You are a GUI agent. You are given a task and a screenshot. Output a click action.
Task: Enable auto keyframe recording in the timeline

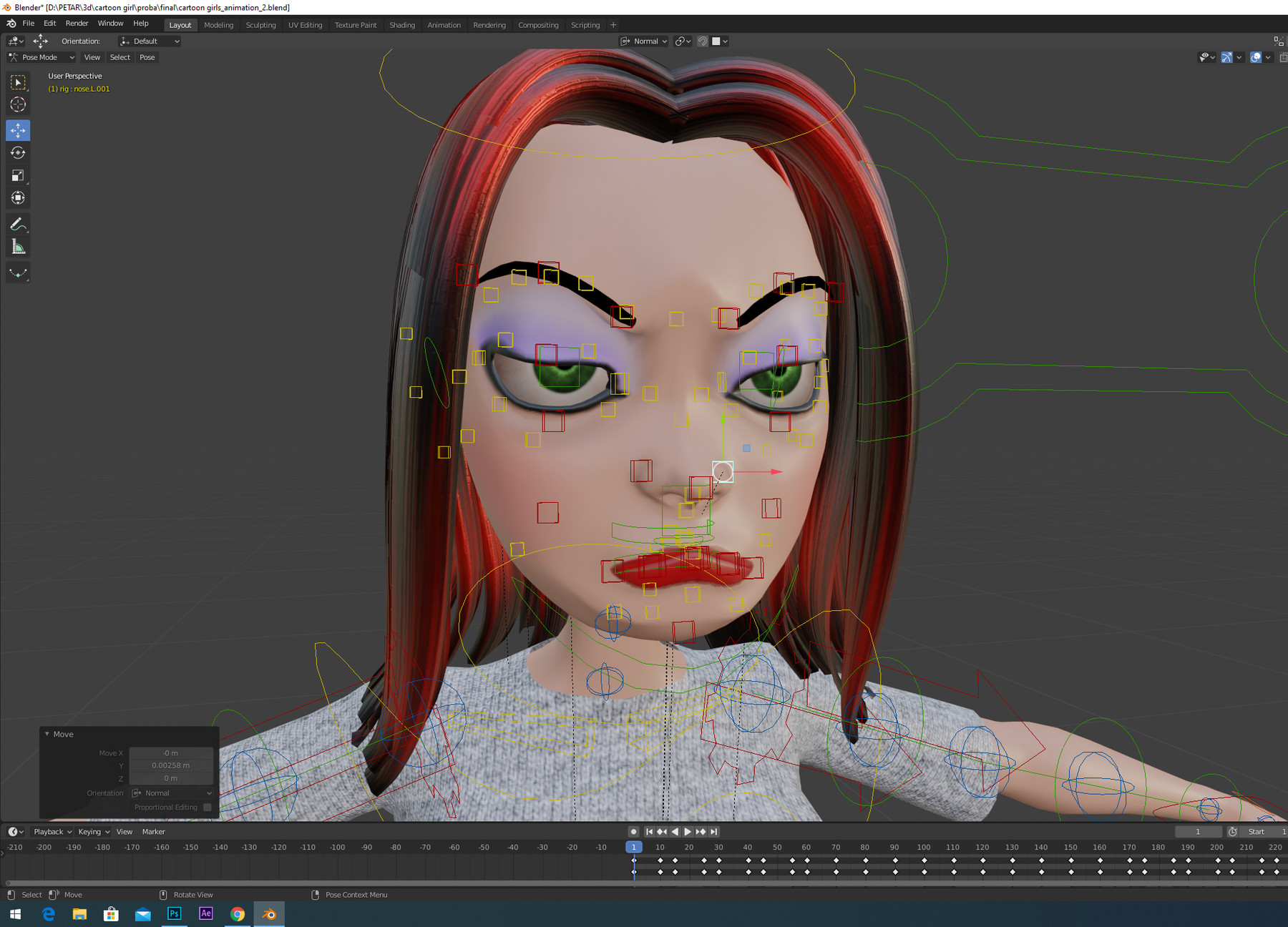click(x=633, y=831)
